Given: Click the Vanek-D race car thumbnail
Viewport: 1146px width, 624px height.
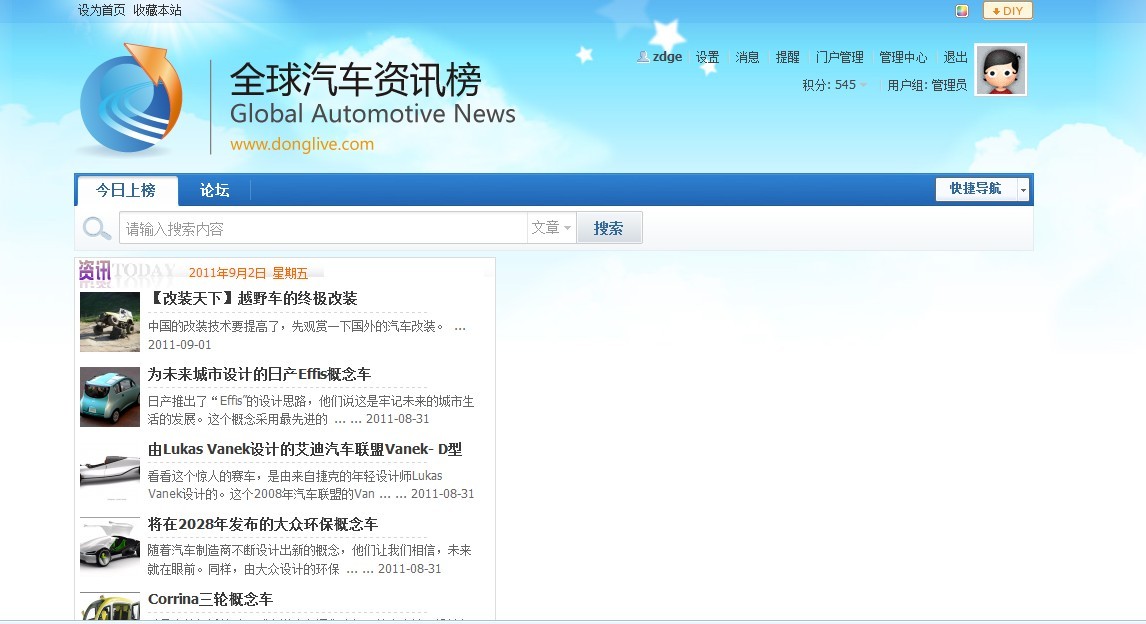Looking at the screenshot, I should coord(110,471).
